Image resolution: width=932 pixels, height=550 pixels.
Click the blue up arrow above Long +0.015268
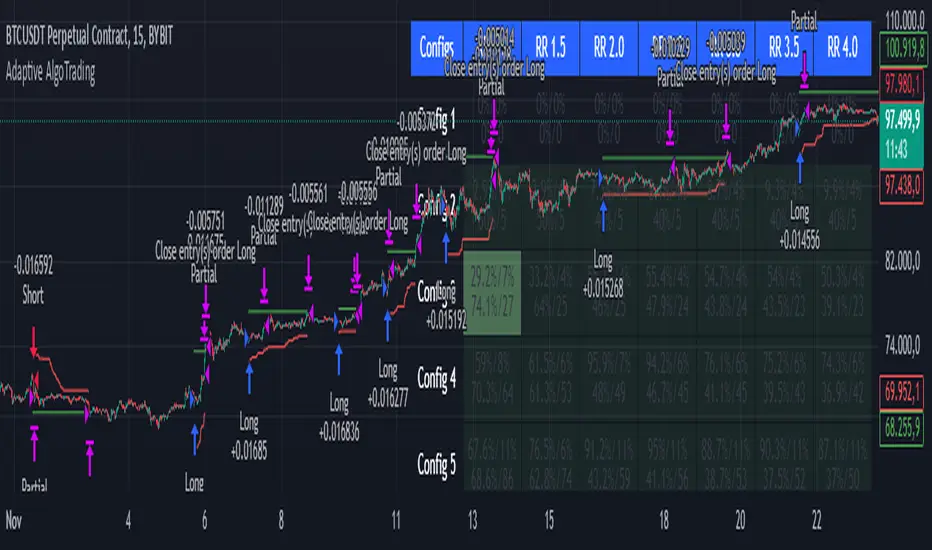tap(603, 216)
